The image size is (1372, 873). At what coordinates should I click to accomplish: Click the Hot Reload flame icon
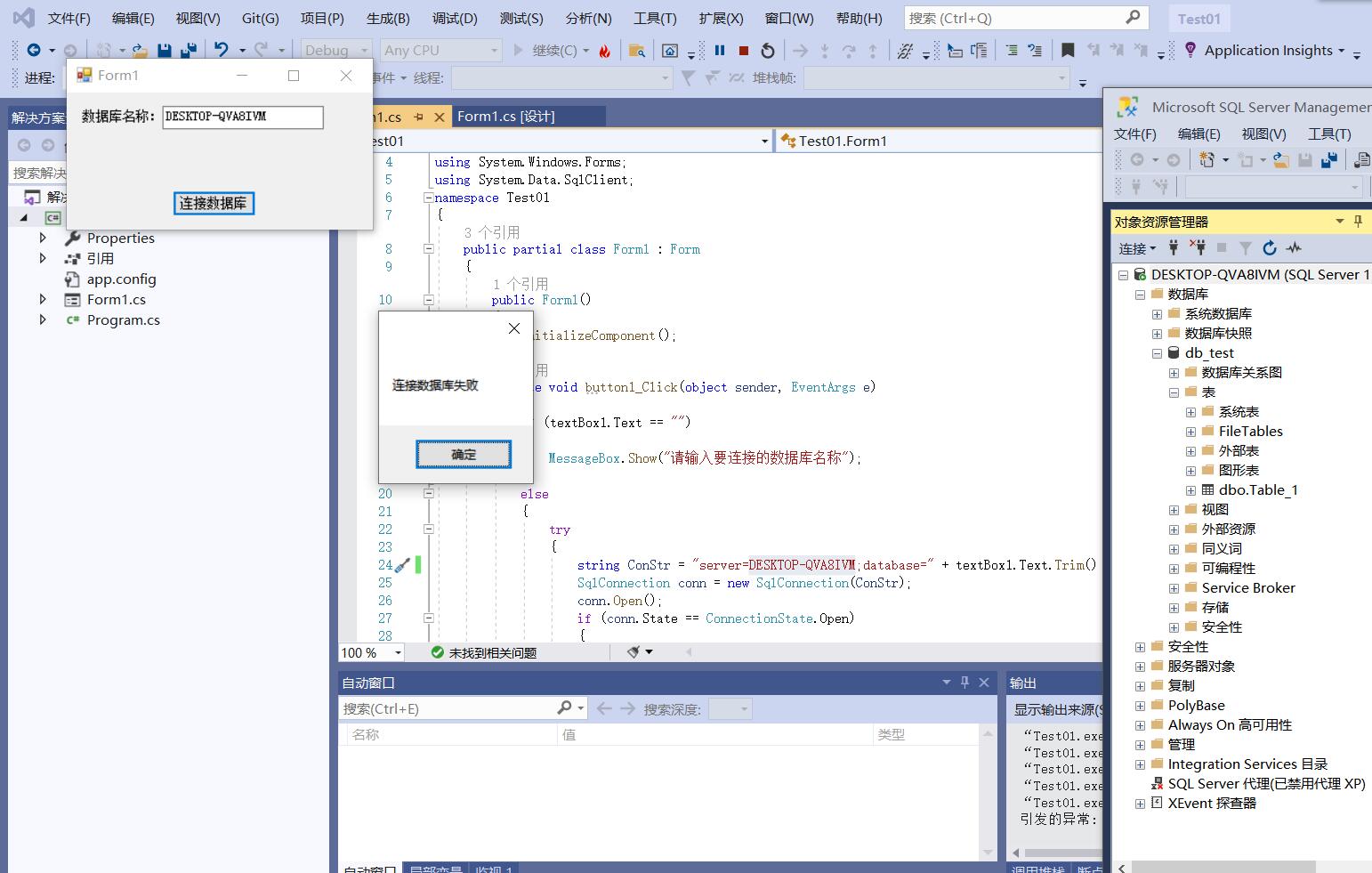pos(605,51)
